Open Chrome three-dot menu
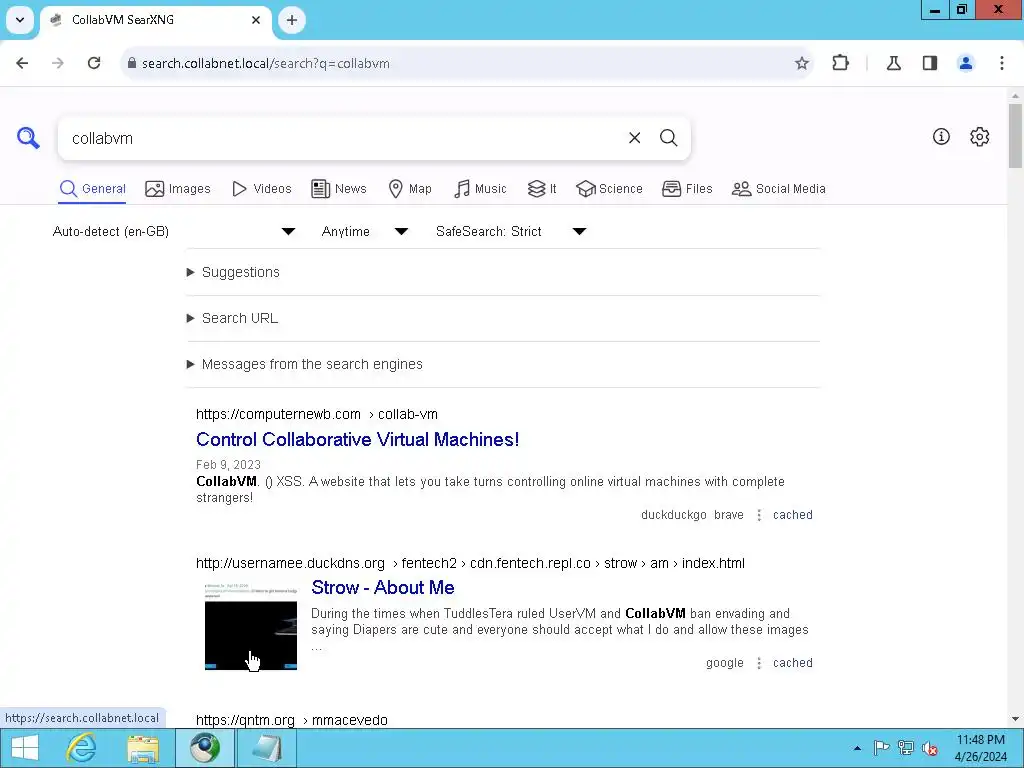This screenshot has width=1024, height=768. coord(1002,63)
